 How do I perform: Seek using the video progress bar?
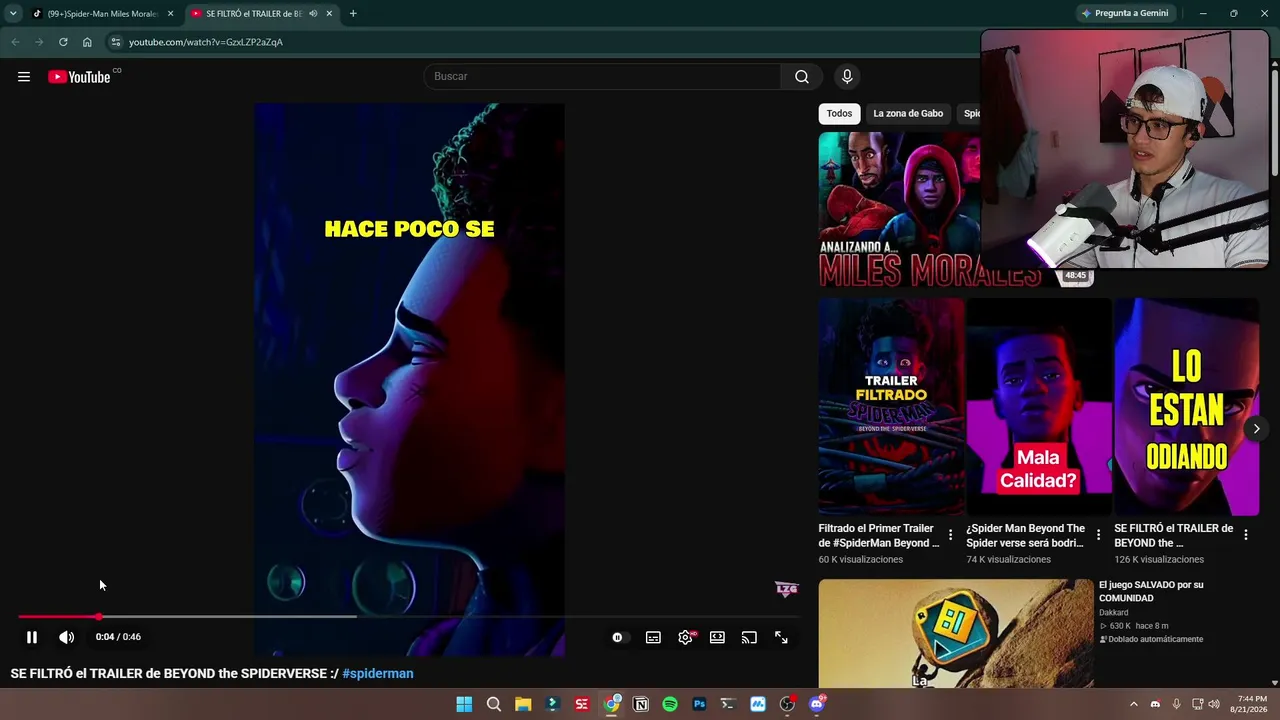coord(408,616)
